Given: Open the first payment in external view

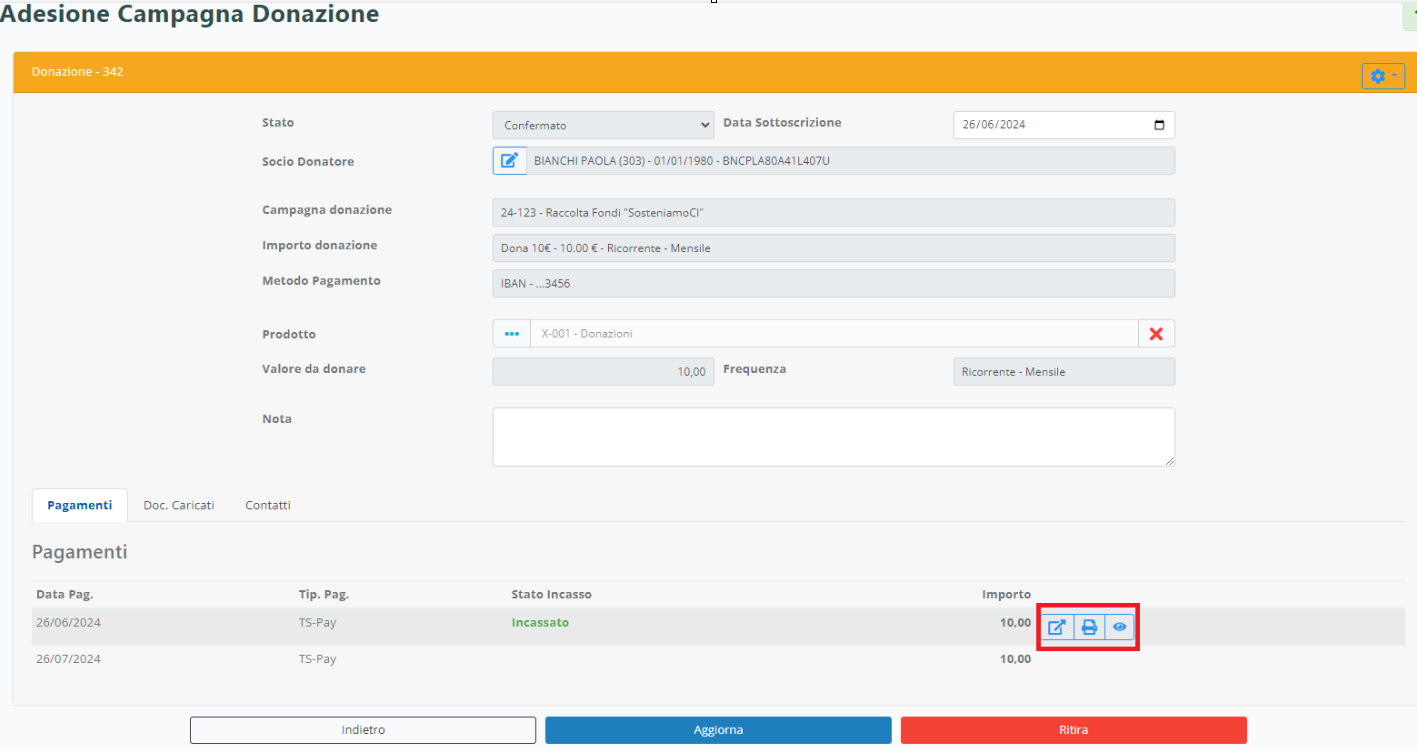Looking at the screenshot, I should (x=1057, y=628).
